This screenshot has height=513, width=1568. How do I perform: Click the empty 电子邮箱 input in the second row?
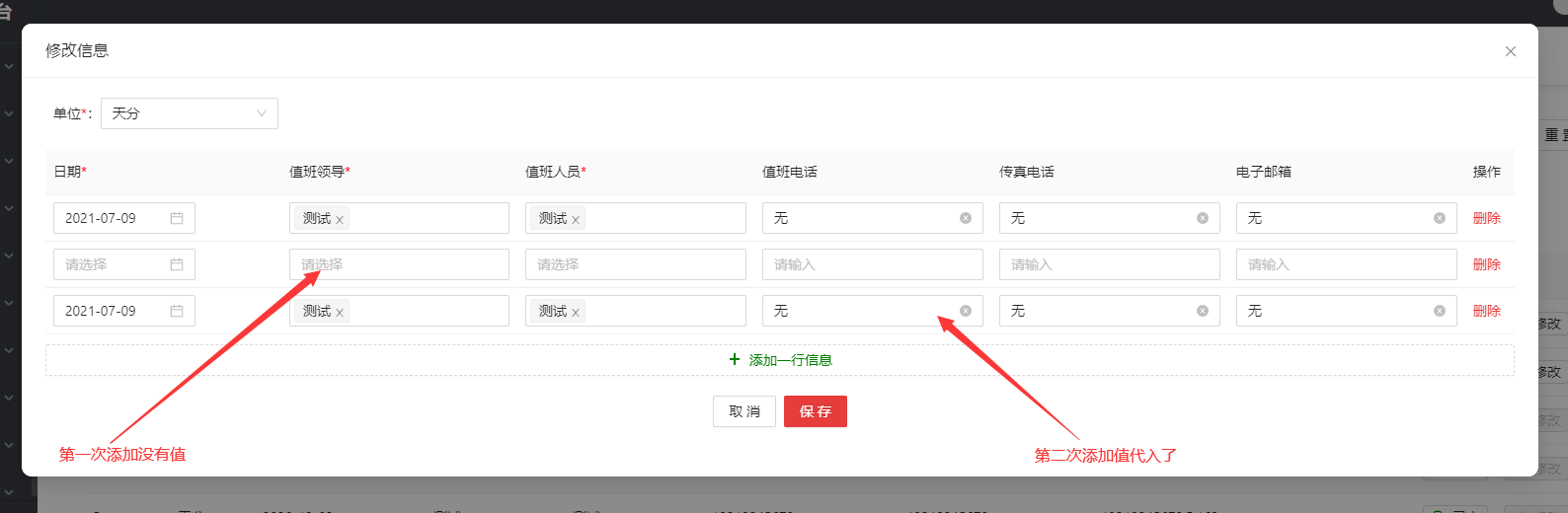(x=1347, y=264)
